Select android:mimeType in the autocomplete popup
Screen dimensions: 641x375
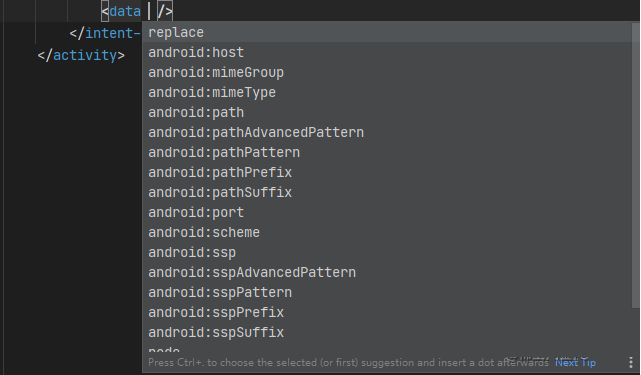387,92
